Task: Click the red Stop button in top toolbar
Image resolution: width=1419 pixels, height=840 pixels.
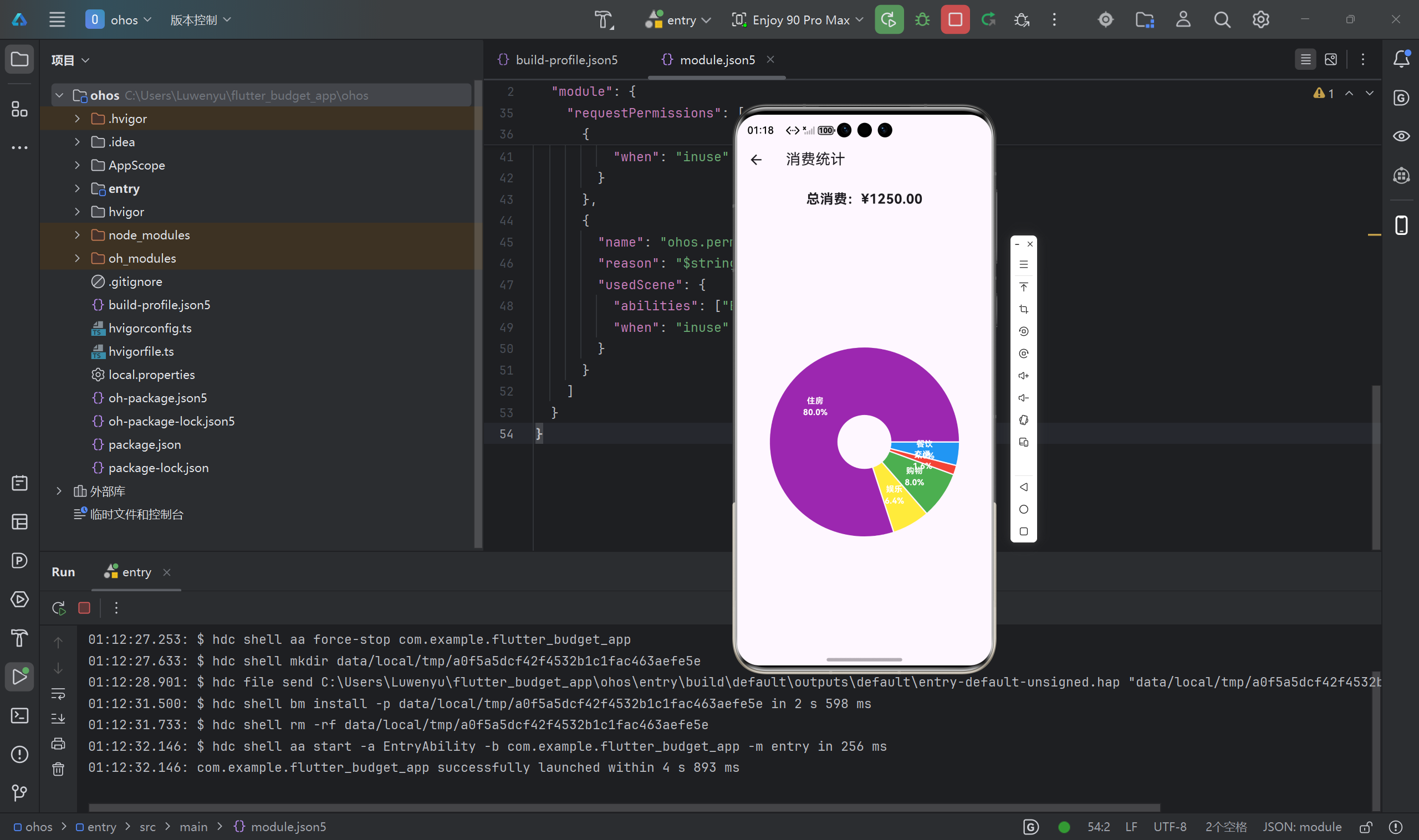Action: click(954, 20)
